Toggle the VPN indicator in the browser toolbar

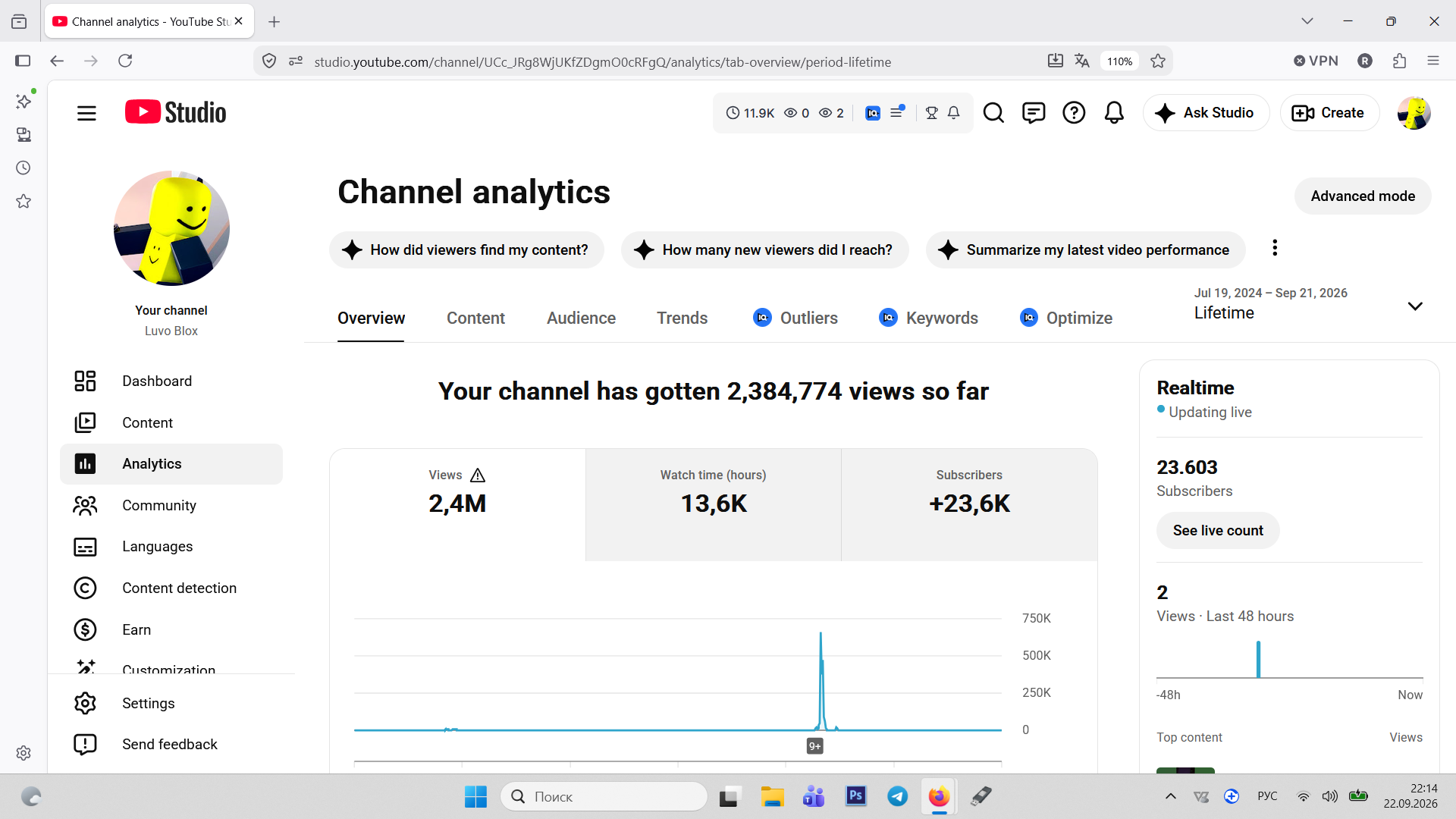(x=1316, y=61)
